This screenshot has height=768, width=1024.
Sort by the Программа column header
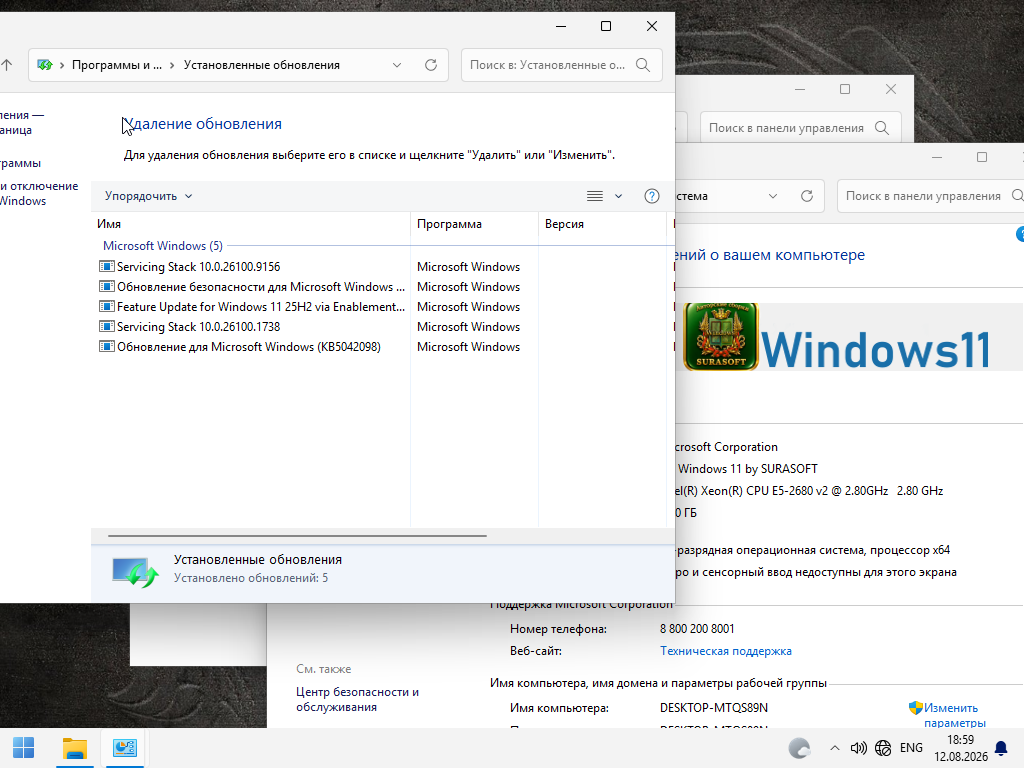coord(474,224)
